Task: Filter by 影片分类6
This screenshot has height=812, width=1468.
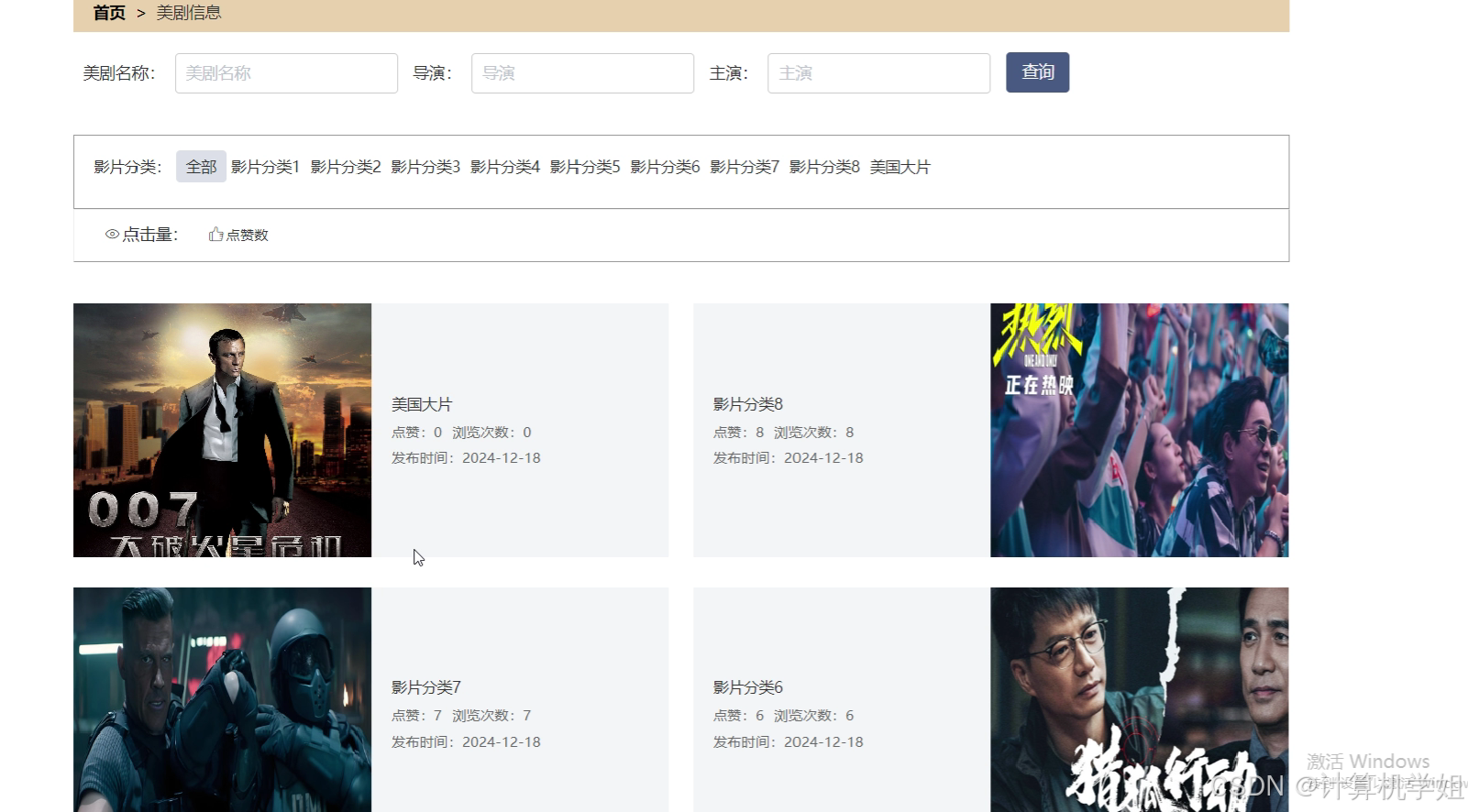Action: click(x=665, y=167)
